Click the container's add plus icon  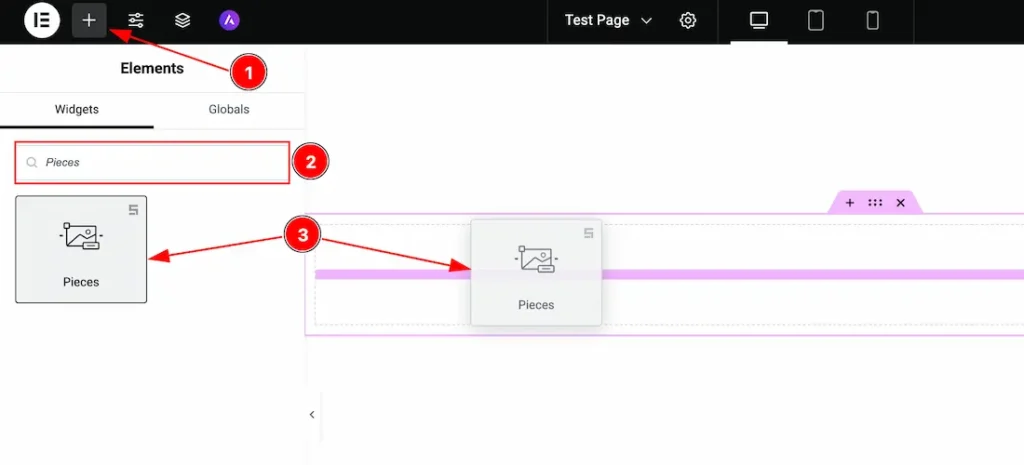(x=850, y=203)
